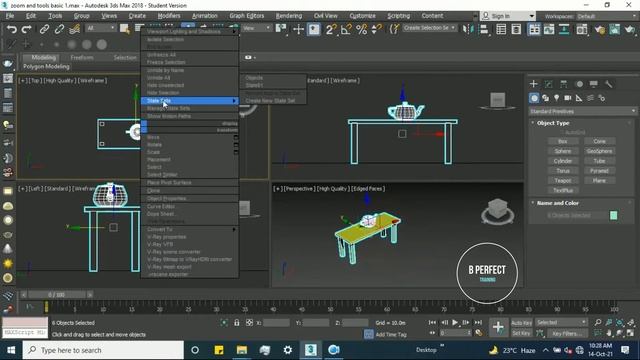Select the Shapes category icon

[545, 98]
